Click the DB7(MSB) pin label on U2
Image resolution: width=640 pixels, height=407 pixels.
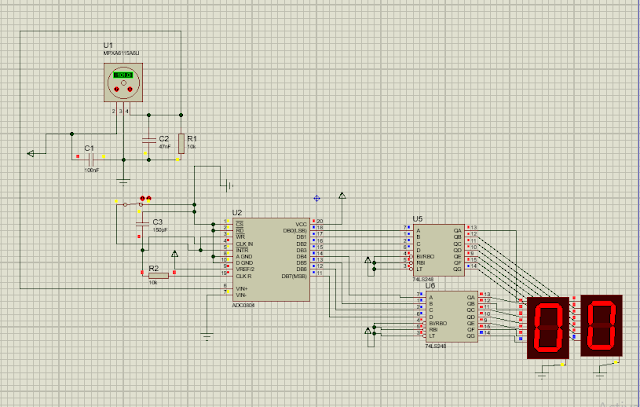coord(294,276)
